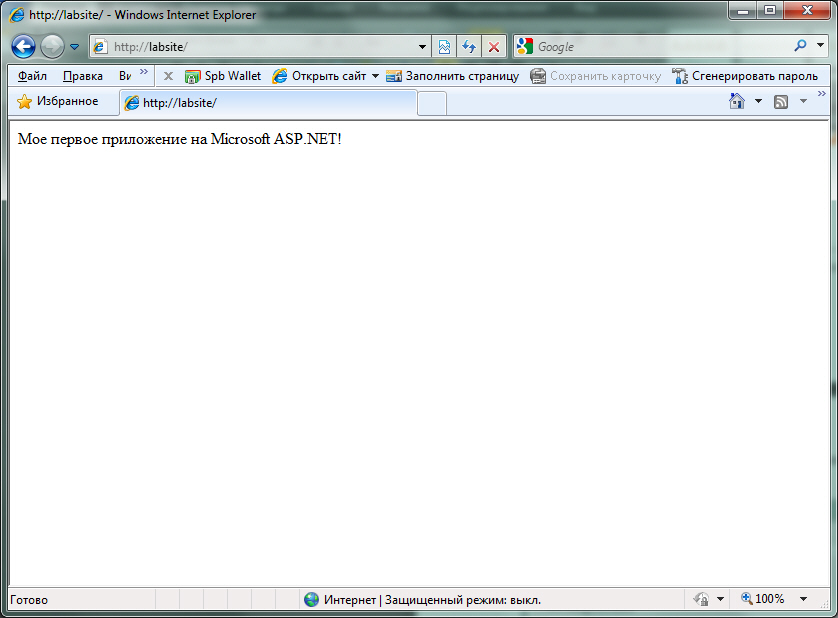Click Сохранить карточку toolbar button
This screenshot has height=618, width=838.
tap(595, 76)
